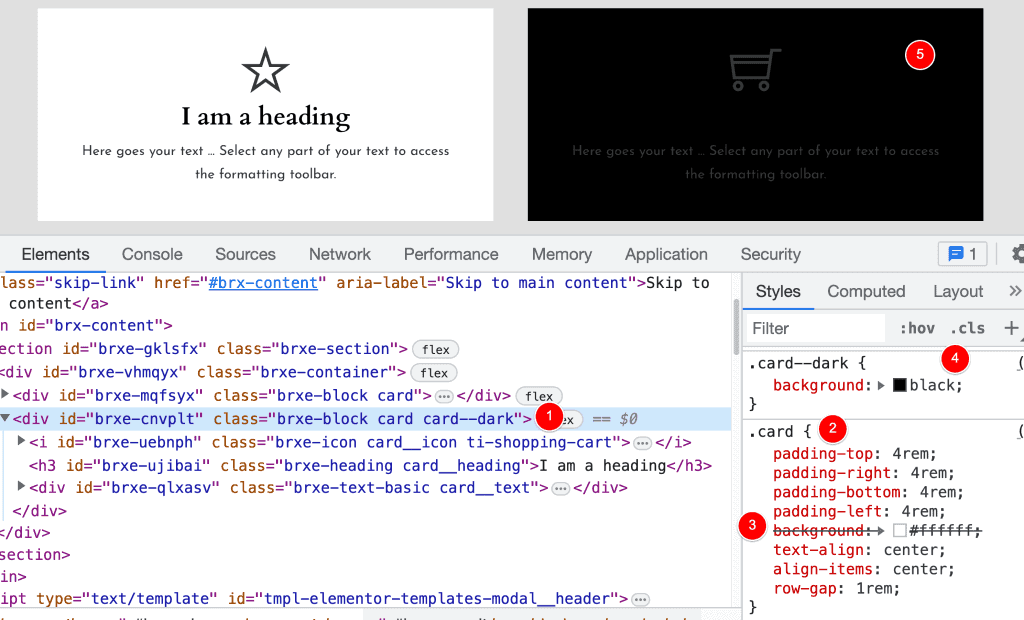
Task: Open the Network panel
Action: [339, 254]
